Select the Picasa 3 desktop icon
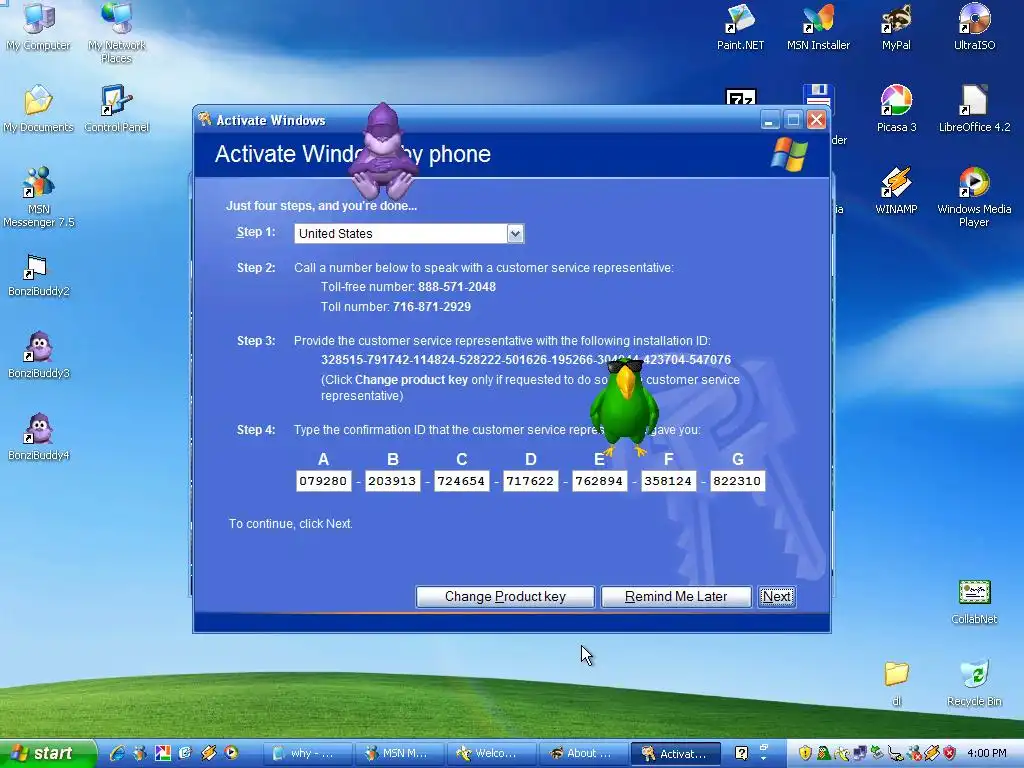The image size is (1024, 768). pyautogui.click(x=896, y=109)
